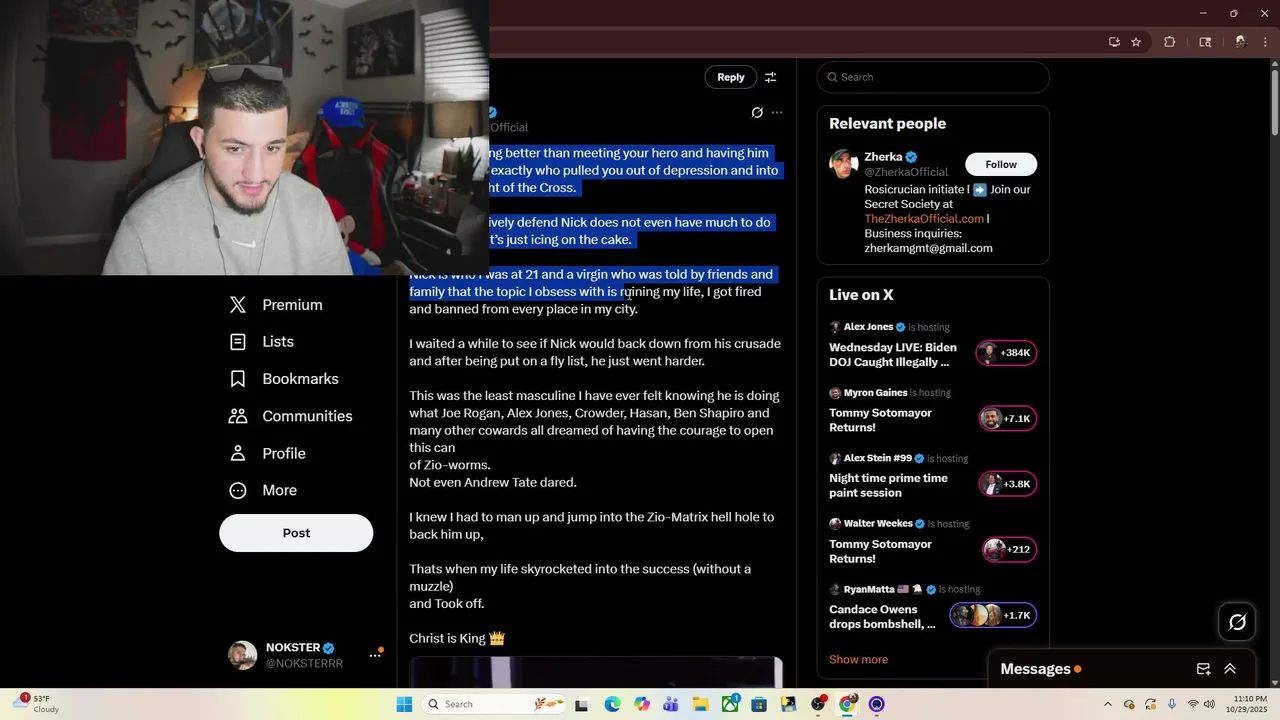
Task: Click the Bookmarks ribbon icon
Action: pyautogui.click(x=238, y=379)
